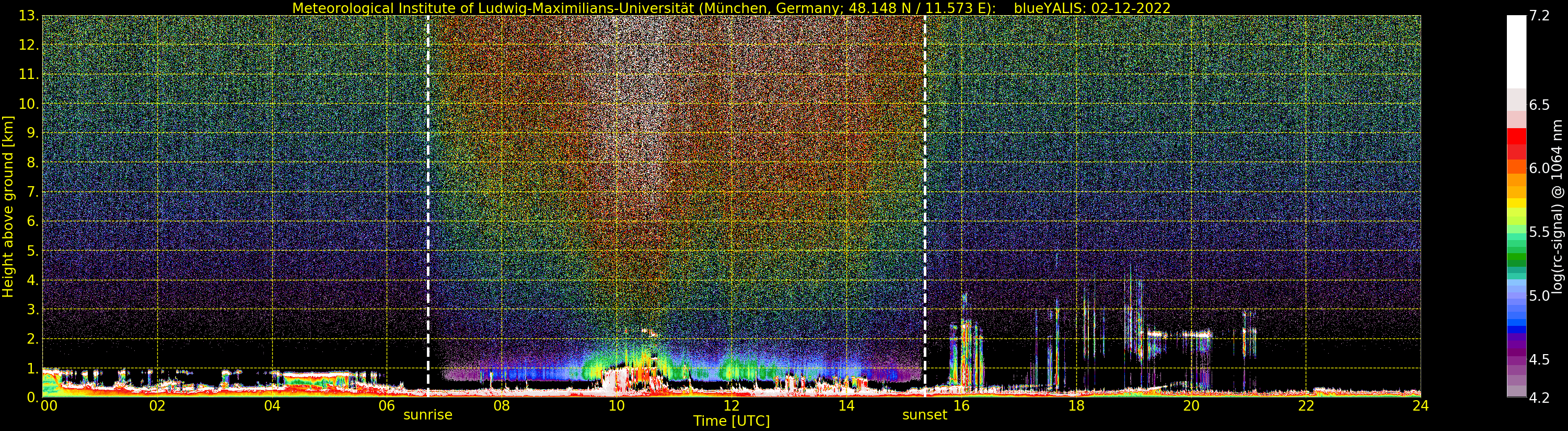Click the '02' time axis tick label
Viewport: 1568px width, 431px height.
tap(157, 405)
